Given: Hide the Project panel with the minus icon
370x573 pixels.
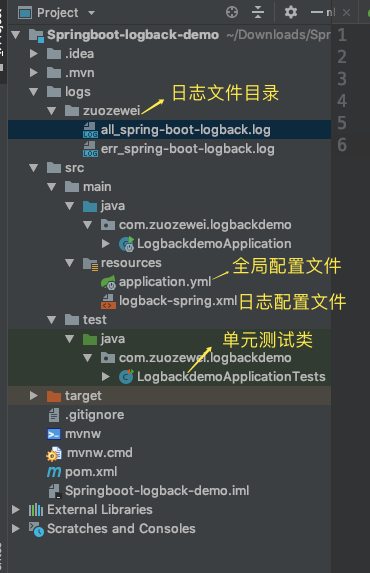Looking at the screenshot, I should point(317,12).
